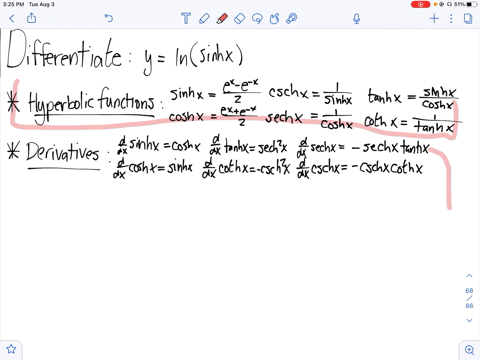This screenshot has height=360, width=480.
Task: Select the Pen tool
Action: [x=204, y=18]
